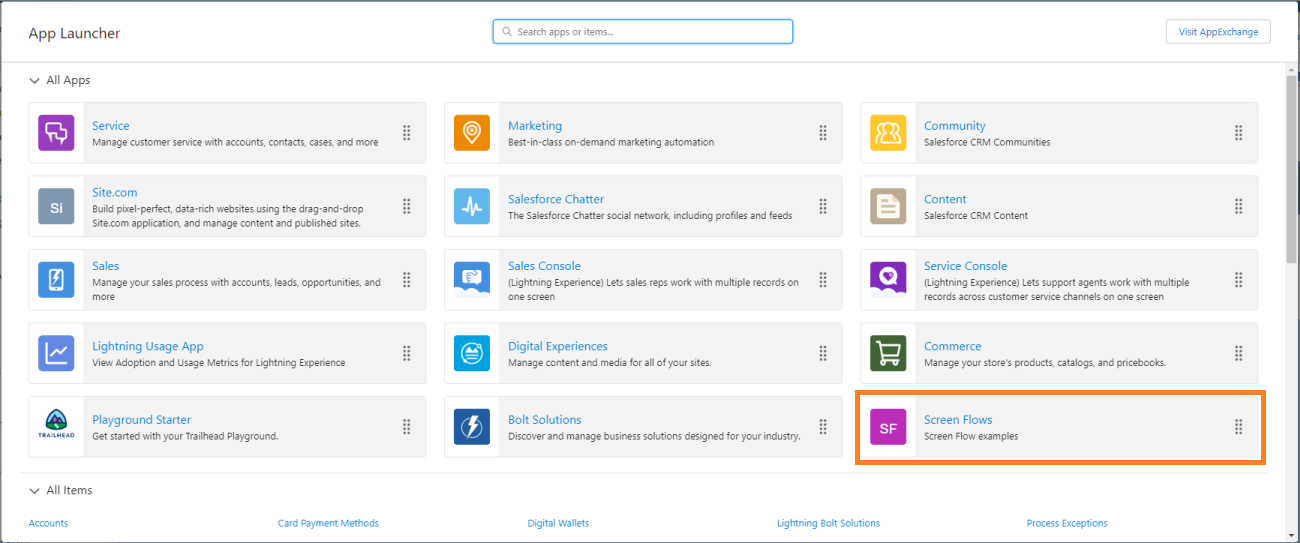Open the Sales app link
Viewport: 1300px width, 543px height.
point(106,266)
